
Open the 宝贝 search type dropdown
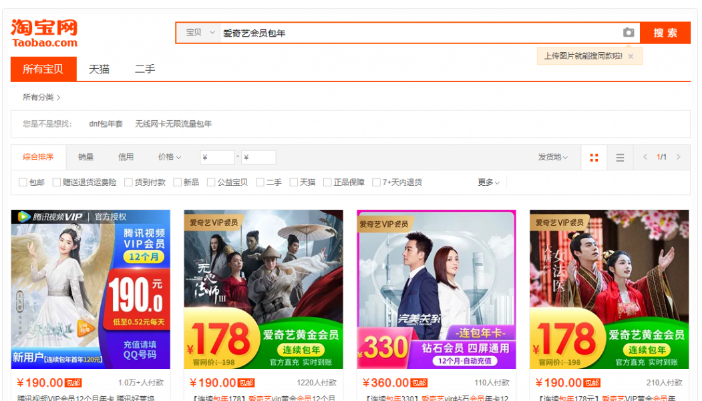click(x=200, y=33)
